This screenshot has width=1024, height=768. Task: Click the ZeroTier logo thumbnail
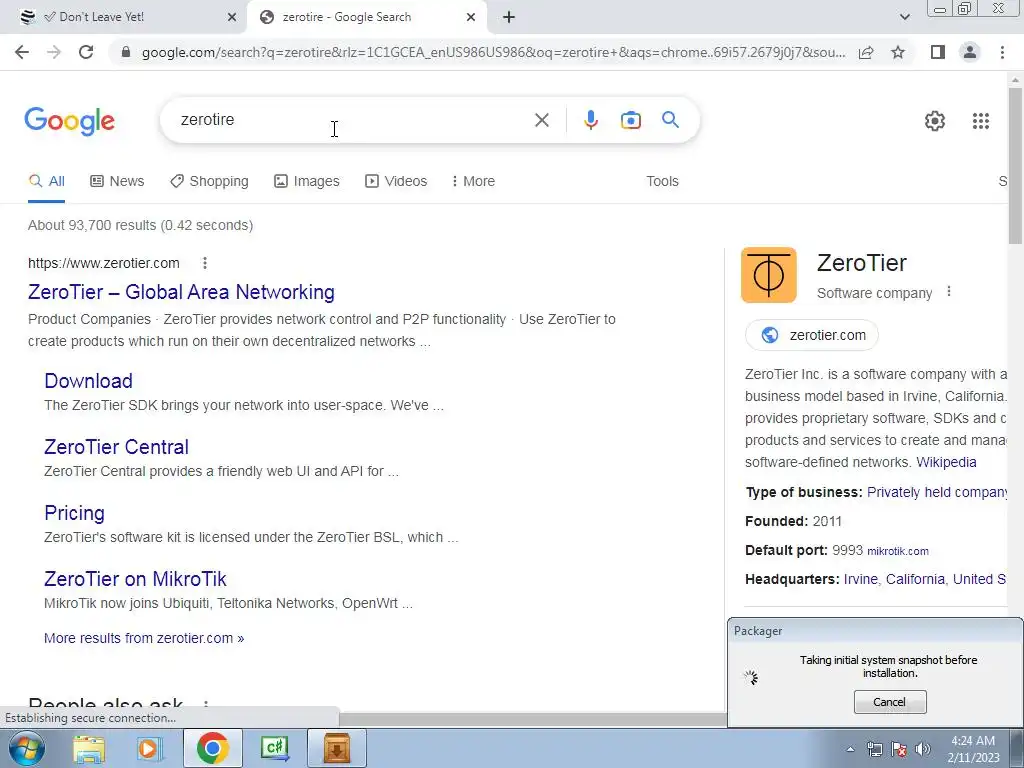[769, 275]
